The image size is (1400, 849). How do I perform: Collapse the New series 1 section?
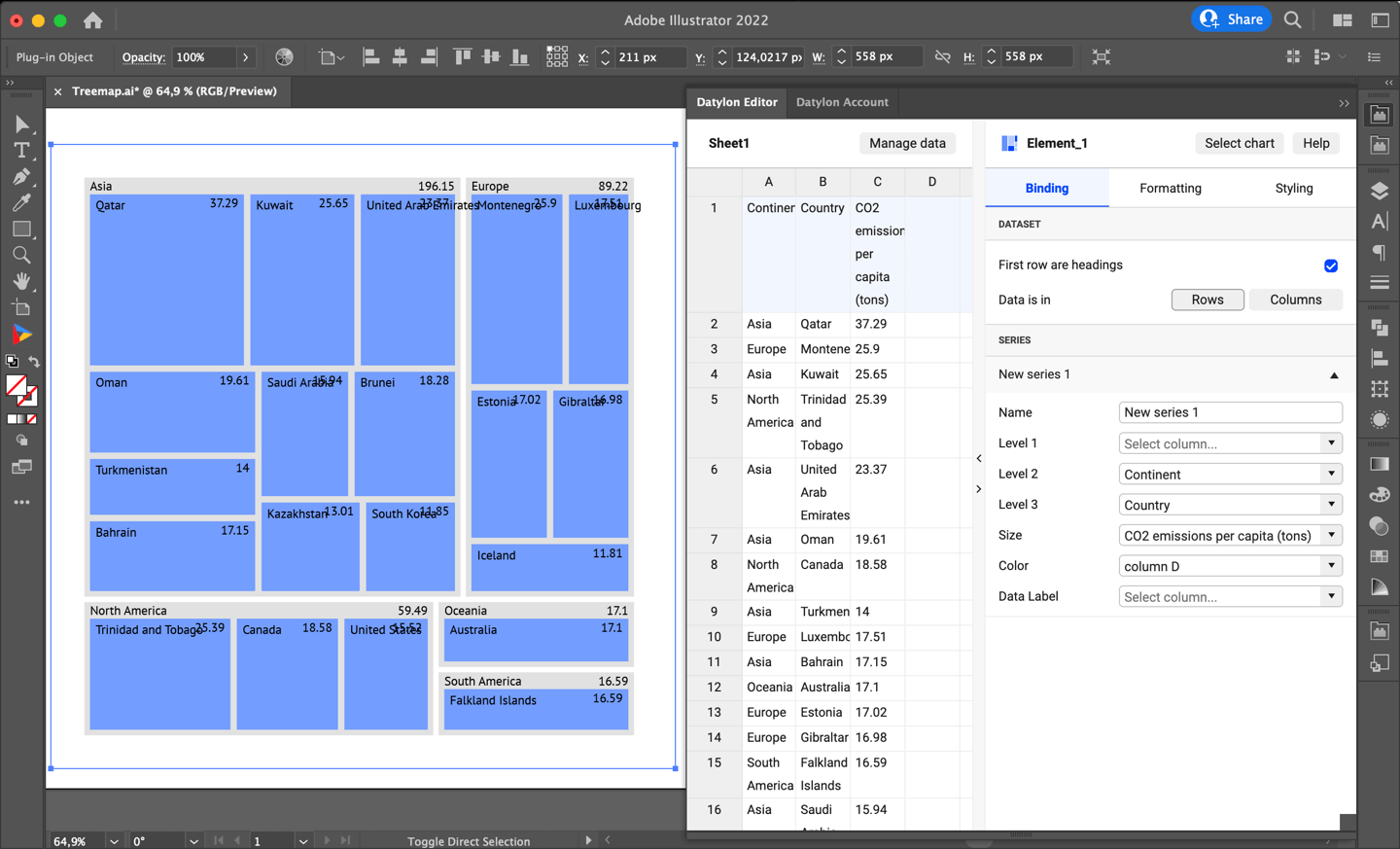tap(1334, 374)
